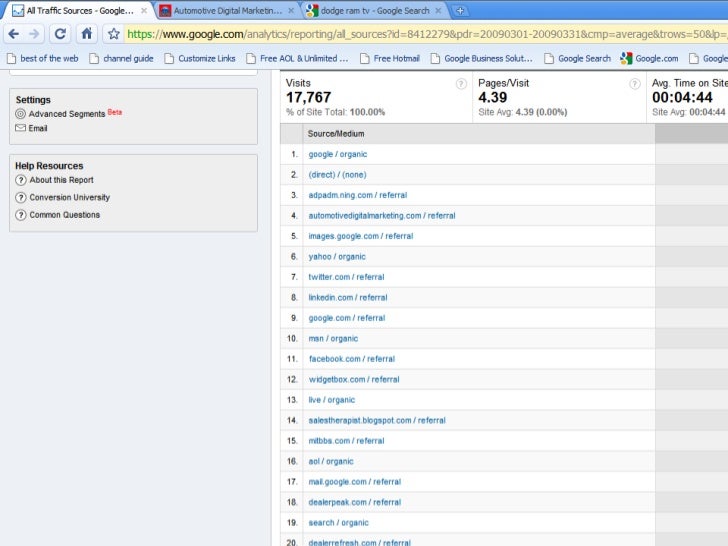Screen dimensions: 728x546
Task: Select the Avg. Time on Site scorecard
Action: [x=688, y=98]
